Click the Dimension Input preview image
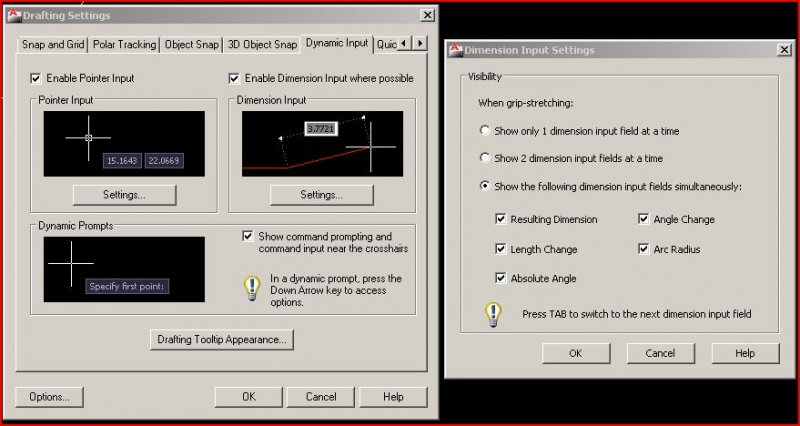This screenshot has height=426, width=800. point(322,144)
